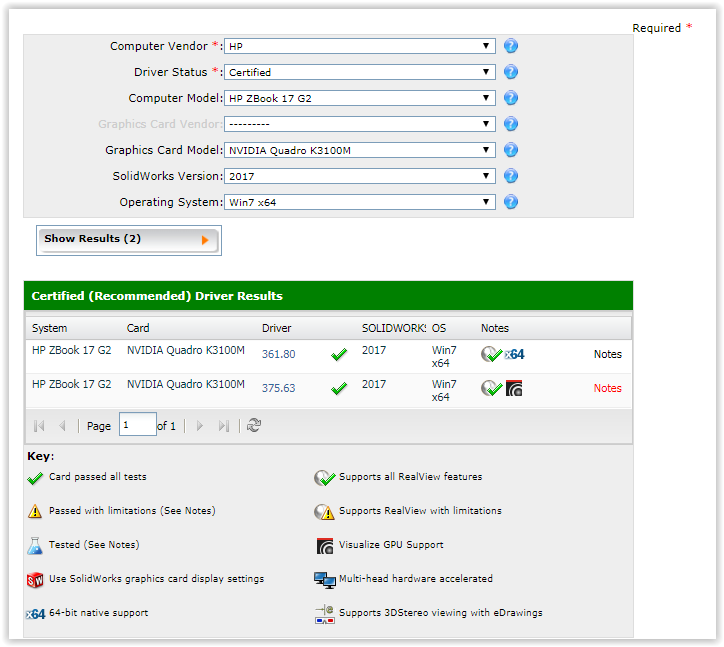Click Key RealView with limitations icon
The image size is (724, 647).
[x=325, y=512]
